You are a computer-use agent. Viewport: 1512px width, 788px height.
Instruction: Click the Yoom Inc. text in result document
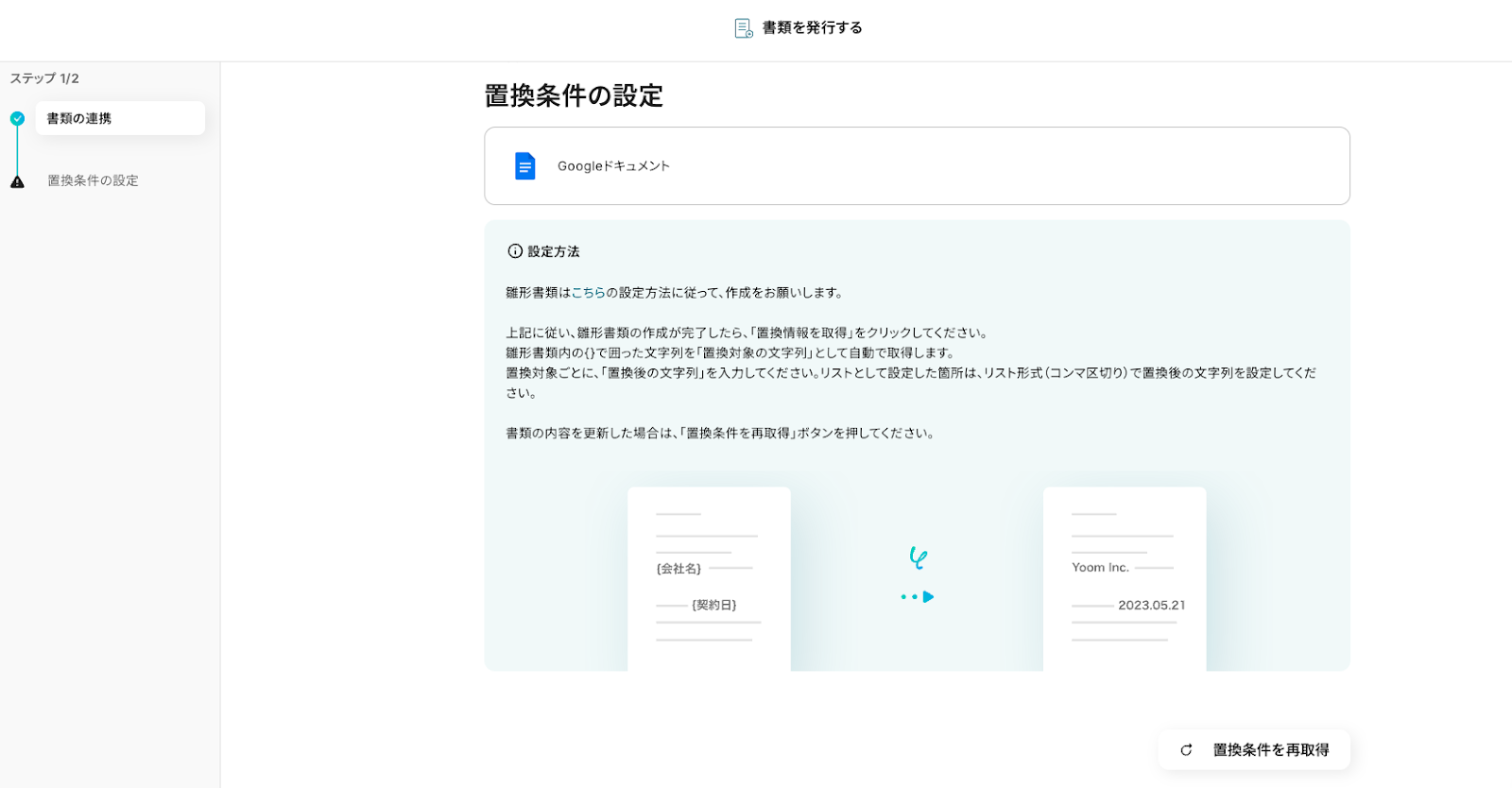click(1100, 568)
